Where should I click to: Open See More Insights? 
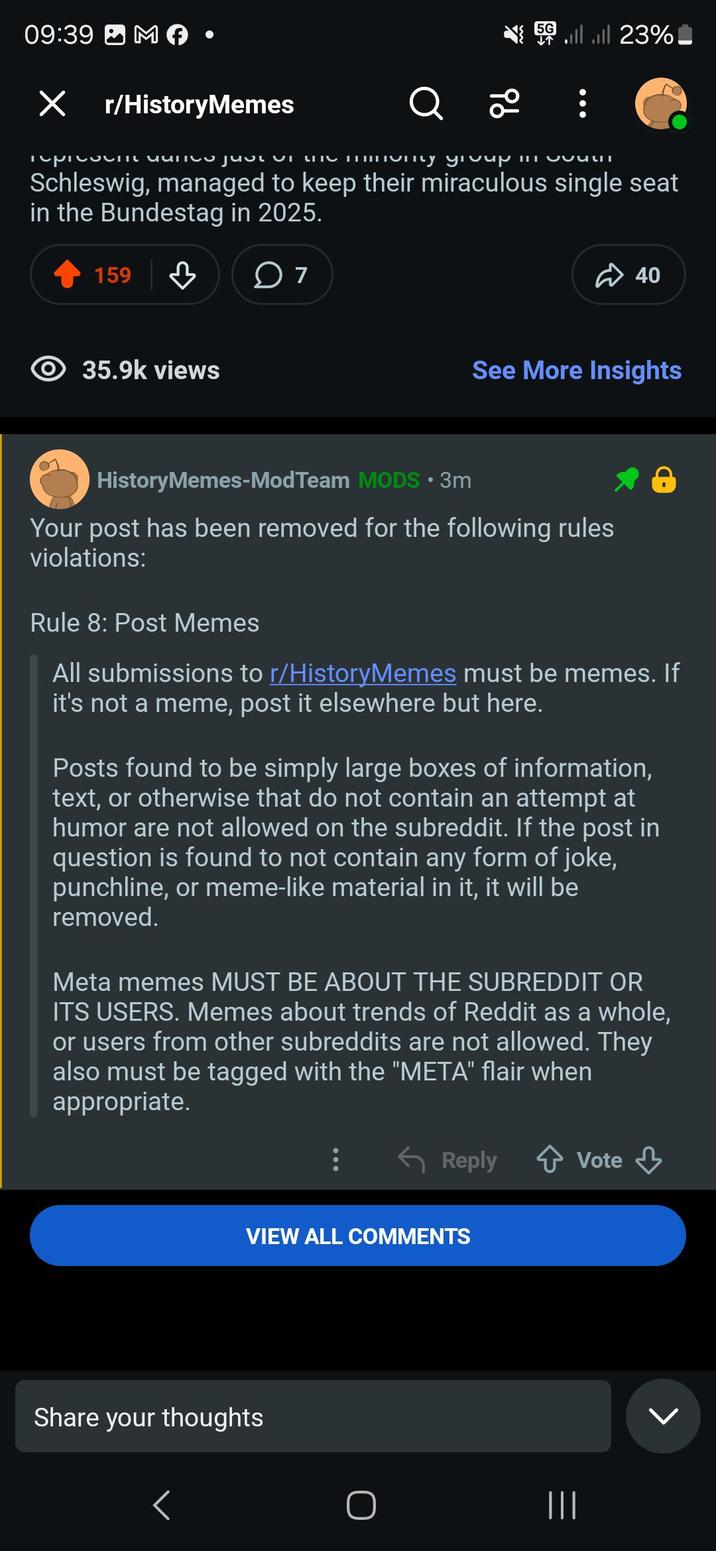576,370
